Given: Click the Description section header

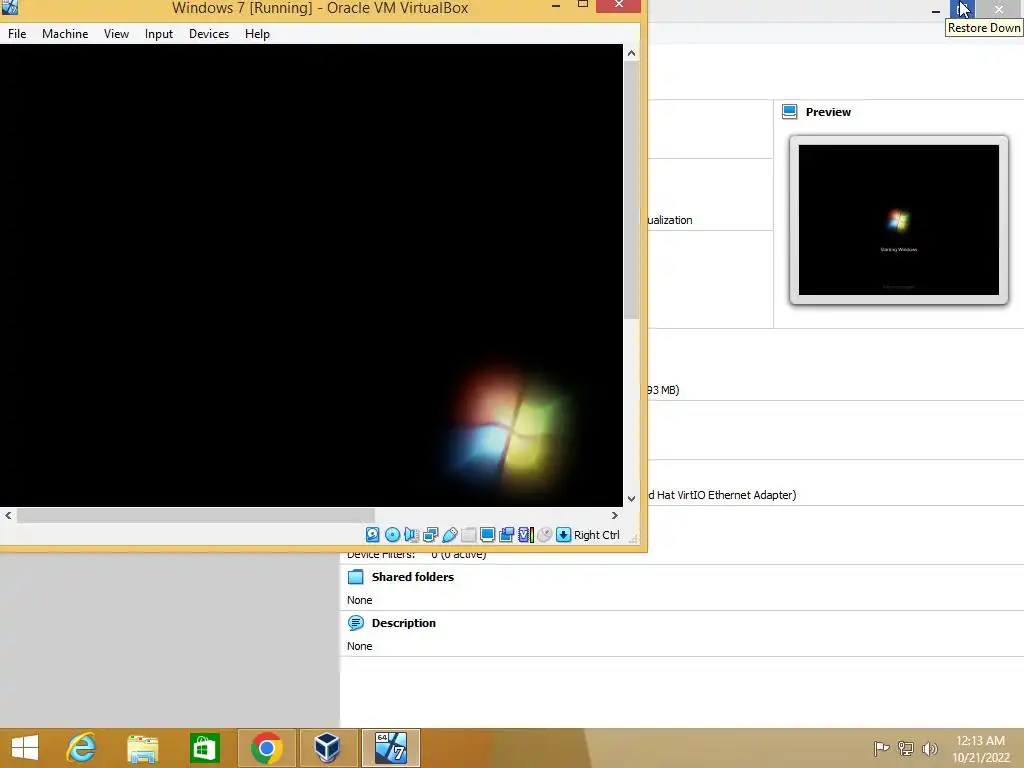Looking at the screenshot, I should (404, 623).
